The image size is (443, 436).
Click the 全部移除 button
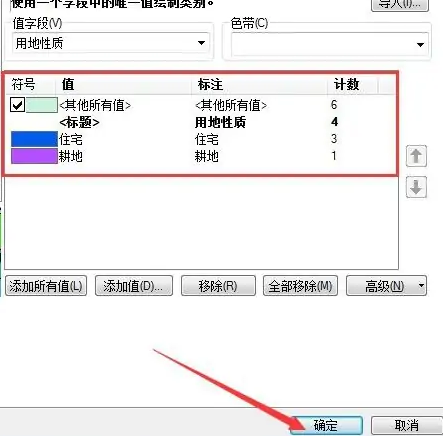click(x=300, y=286)
